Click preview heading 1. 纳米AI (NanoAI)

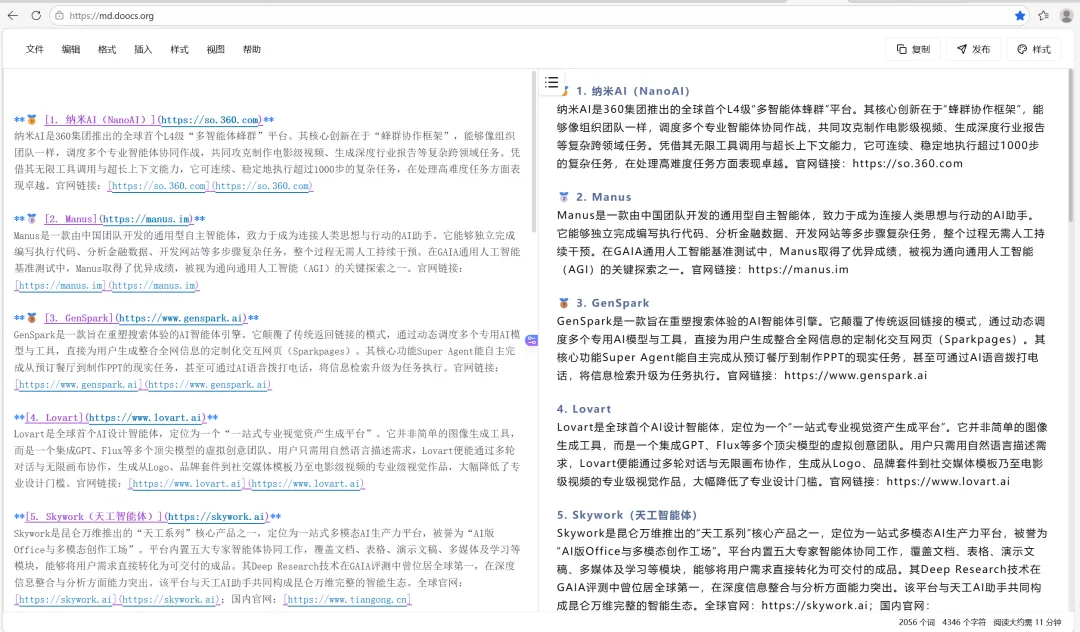pos(632,91)
